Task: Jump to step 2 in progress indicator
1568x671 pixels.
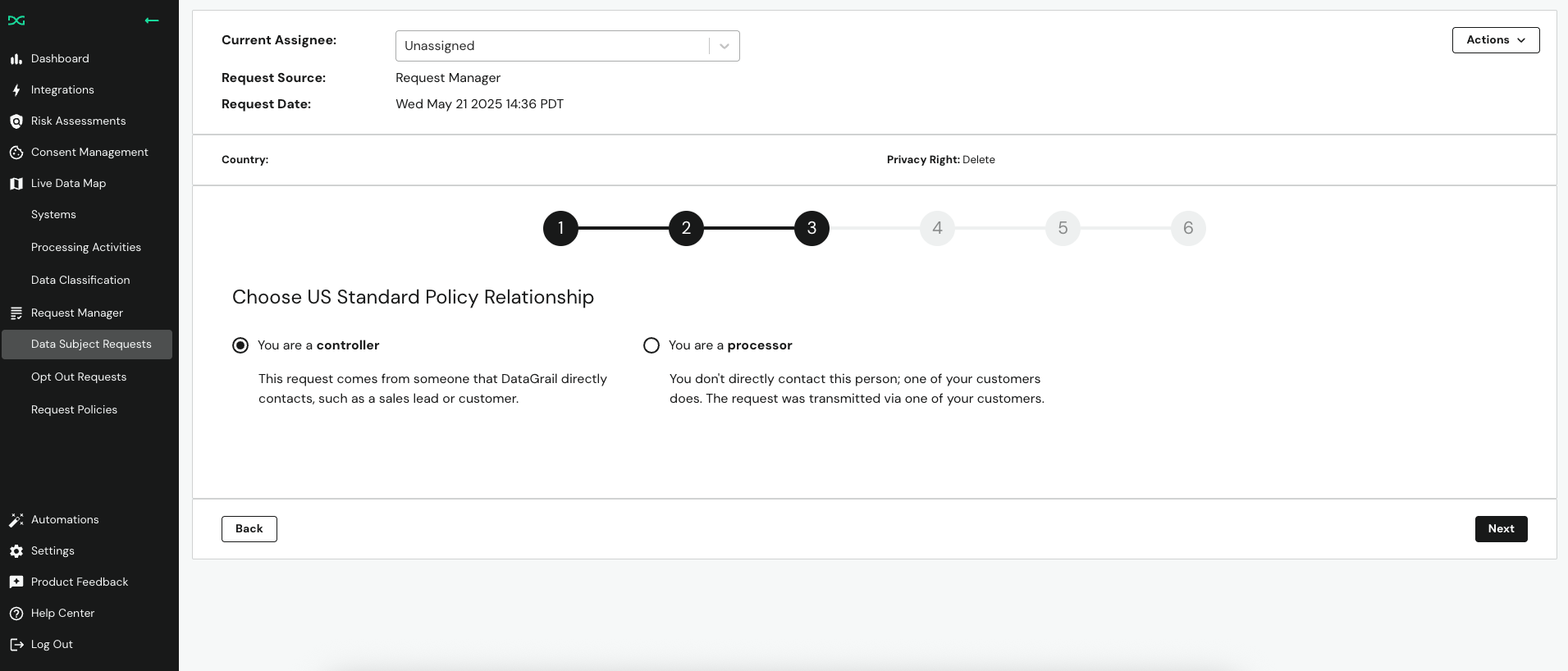Action: (686, 228)
